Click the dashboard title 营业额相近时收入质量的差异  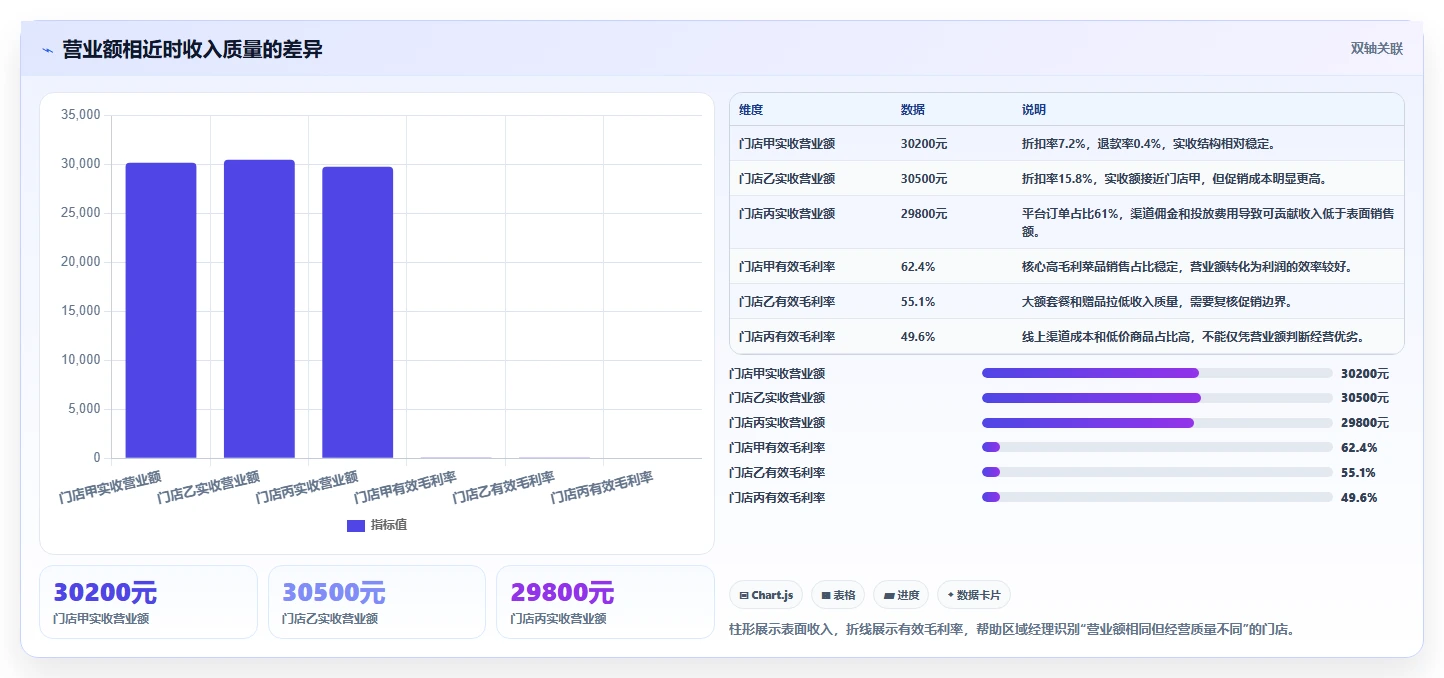pos(192,49)
